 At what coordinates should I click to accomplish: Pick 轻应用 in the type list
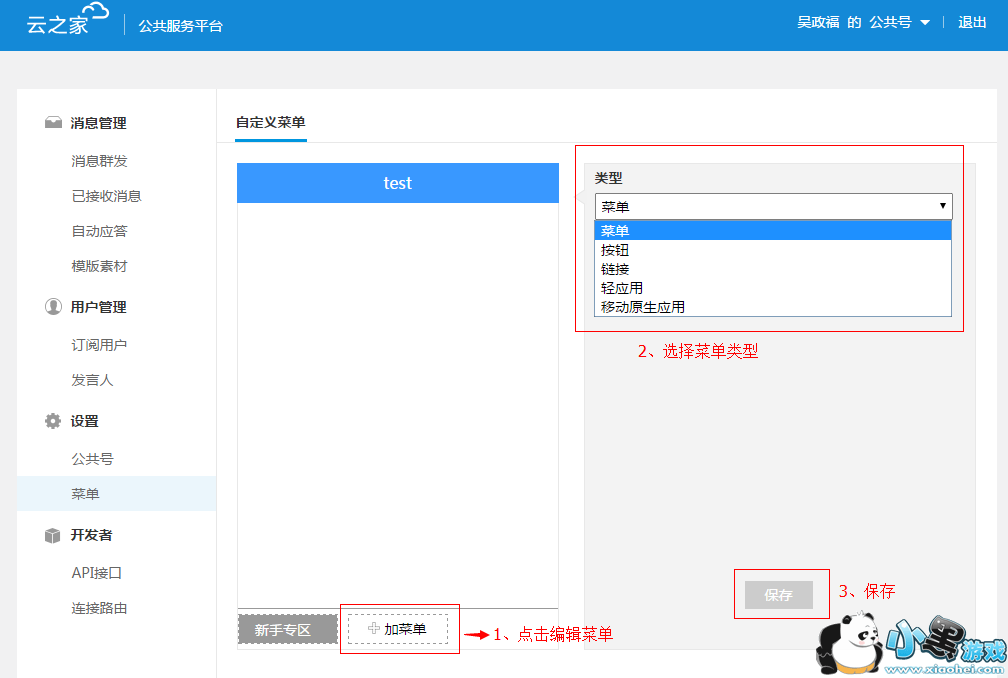pos(622,288)
